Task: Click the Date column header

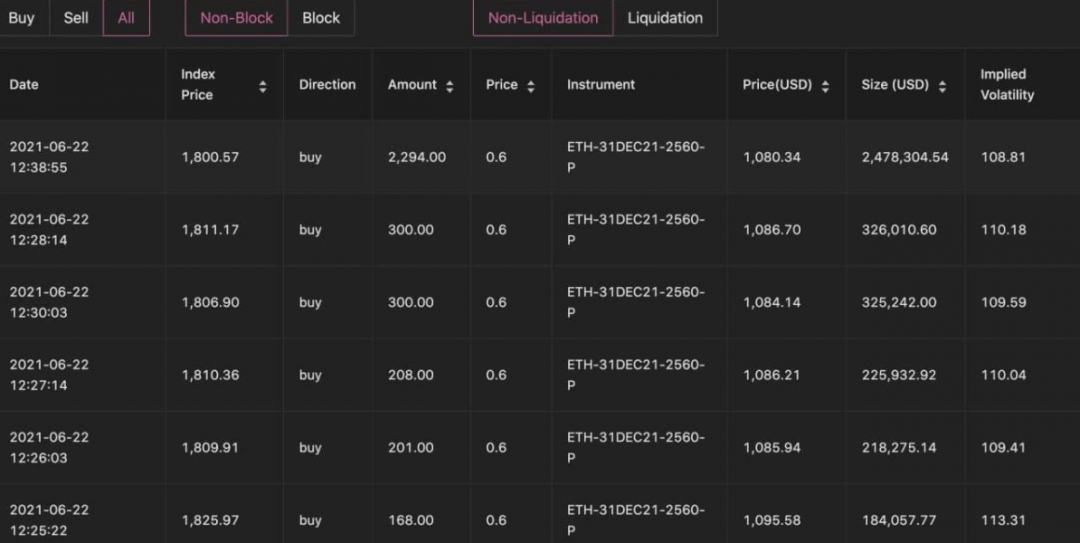Action: click(24, 85)
